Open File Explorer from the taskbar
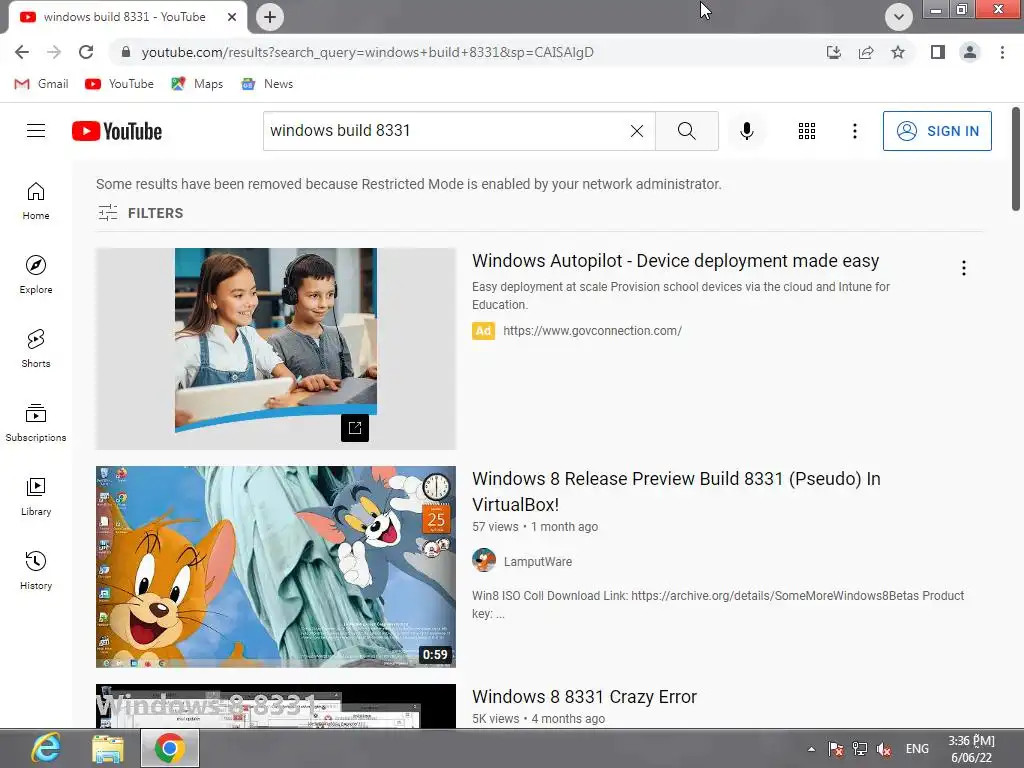1024x768 pixels. [107, 749]
